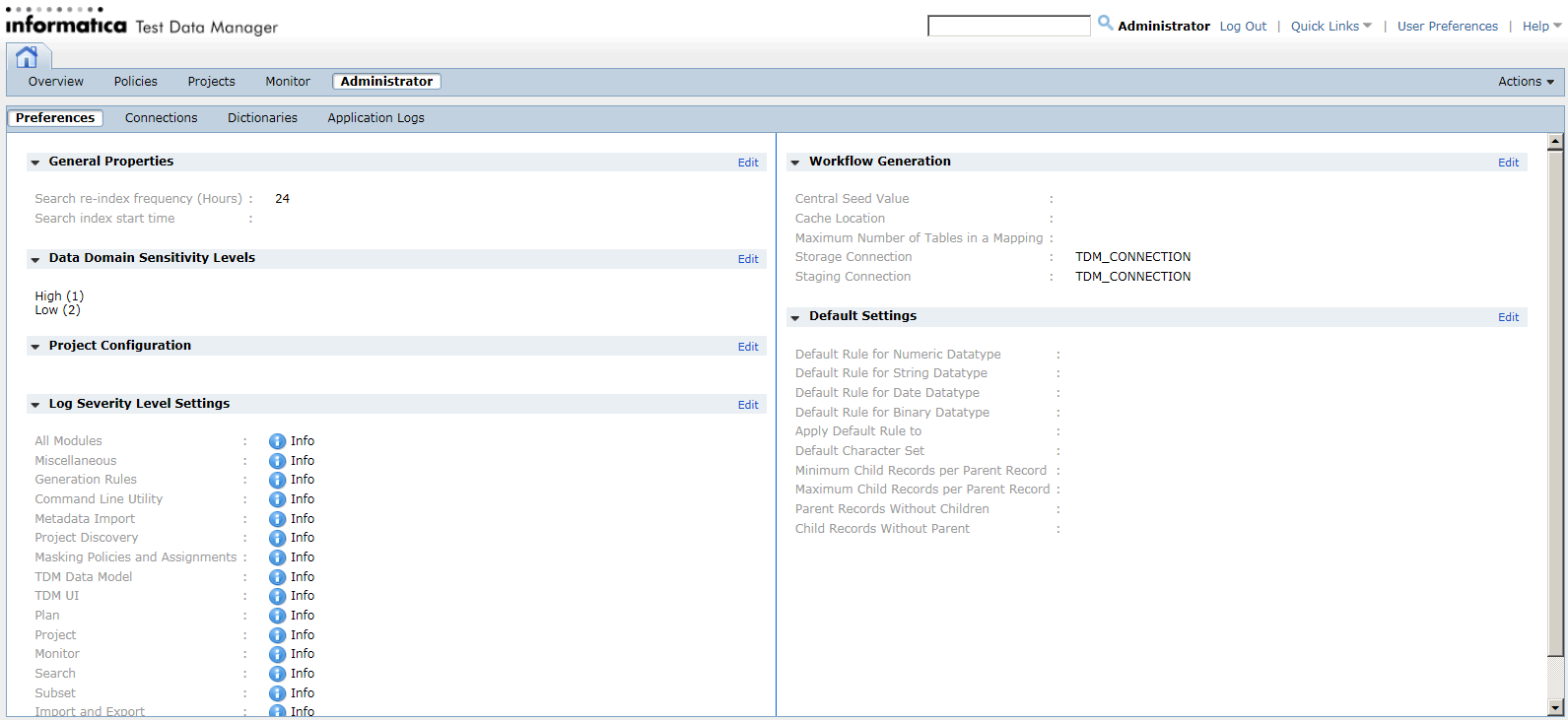
Task: Open the Projects menu
Action: [x=212, y=82]
